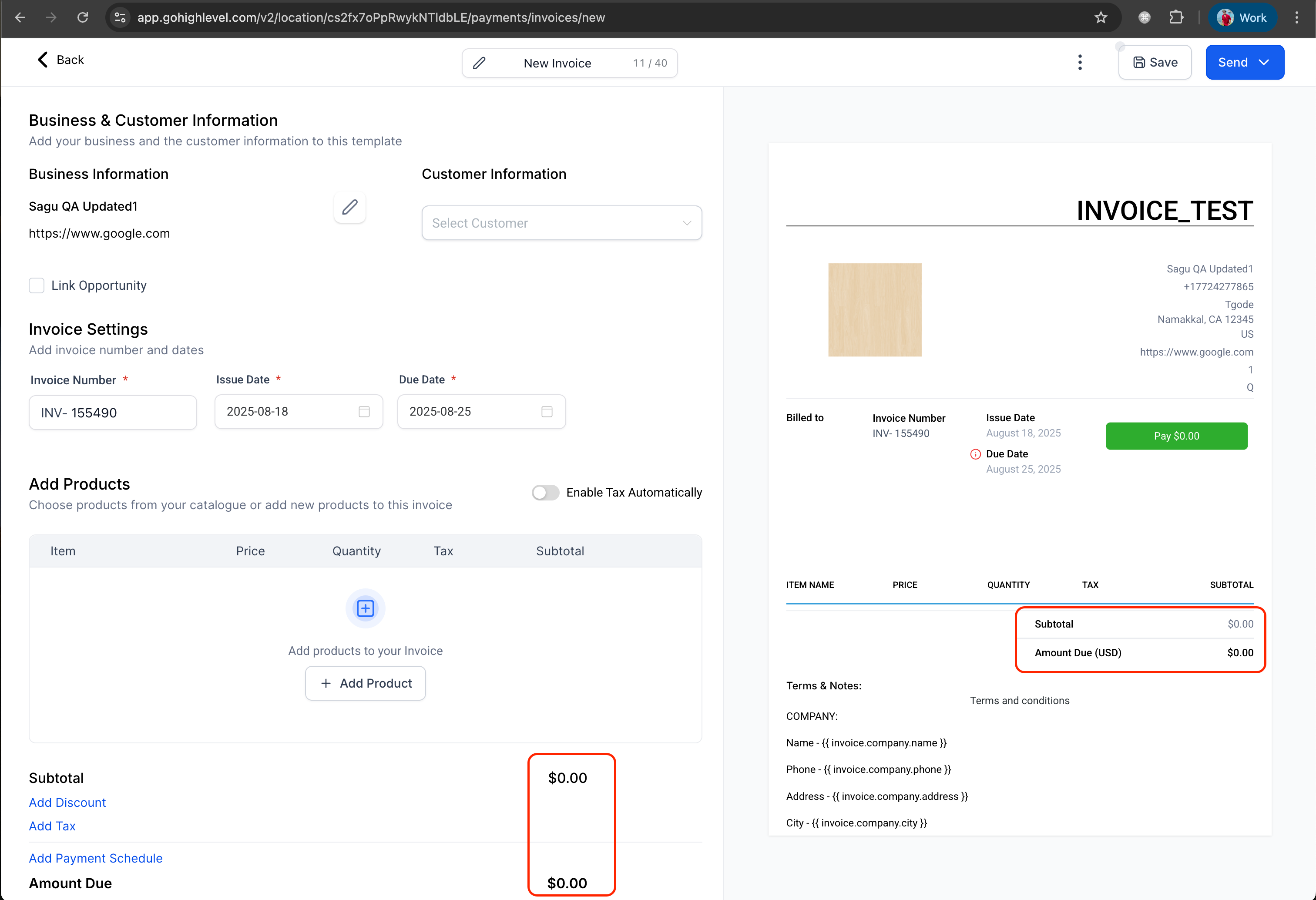
Task: Click the Add Product button
Action: click(365, 683)
